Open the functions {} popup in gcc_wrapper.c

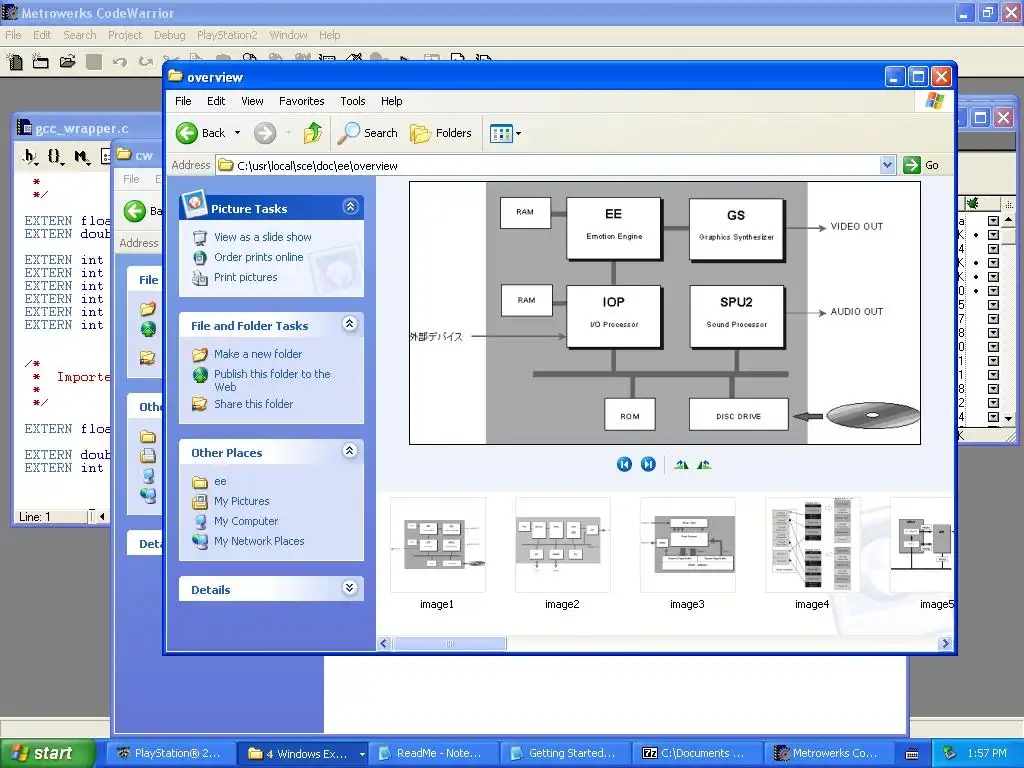coord(56,157)
